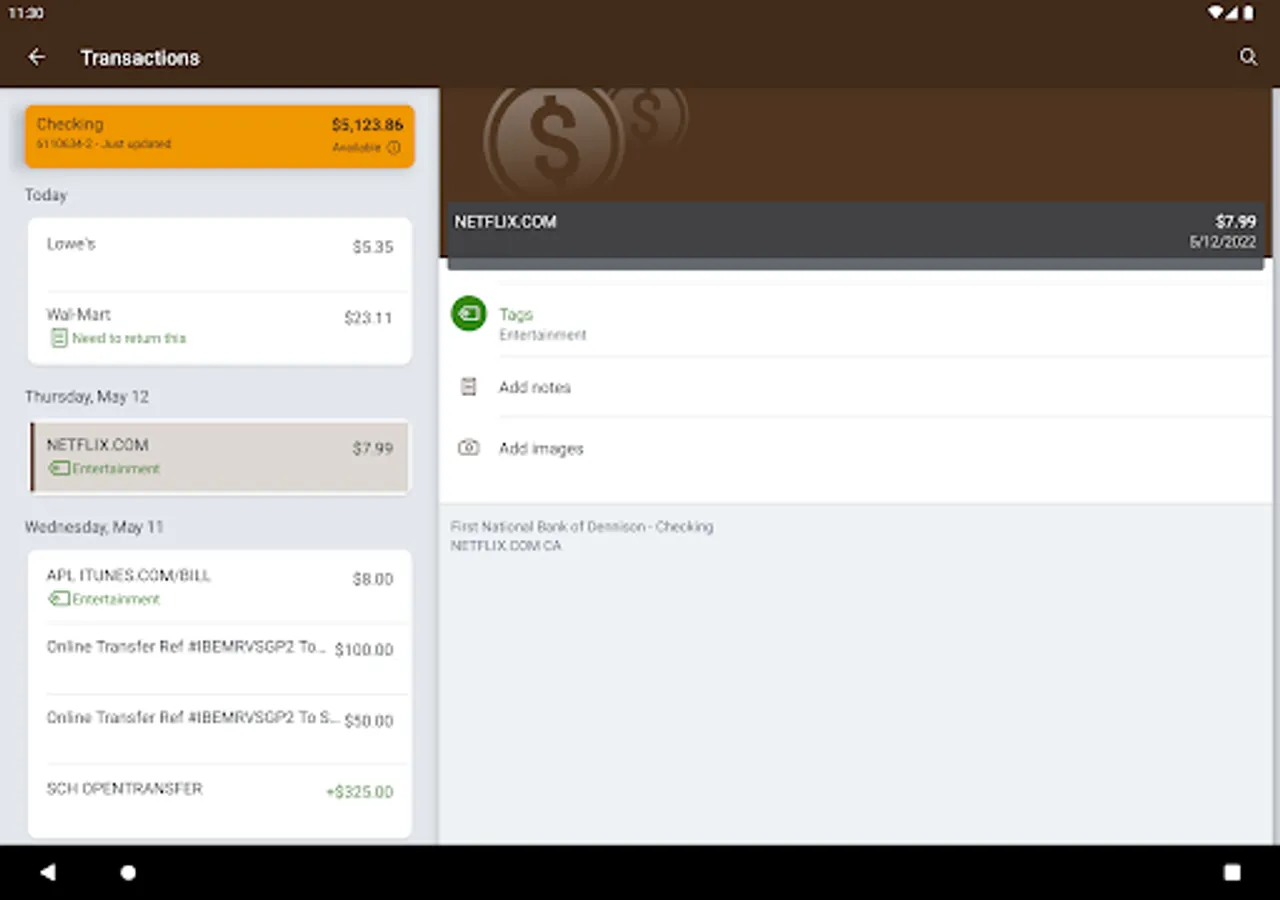This screenshot has height=900, width=1280.
Task: Click the green Tags icon
Action: [468, 314]
